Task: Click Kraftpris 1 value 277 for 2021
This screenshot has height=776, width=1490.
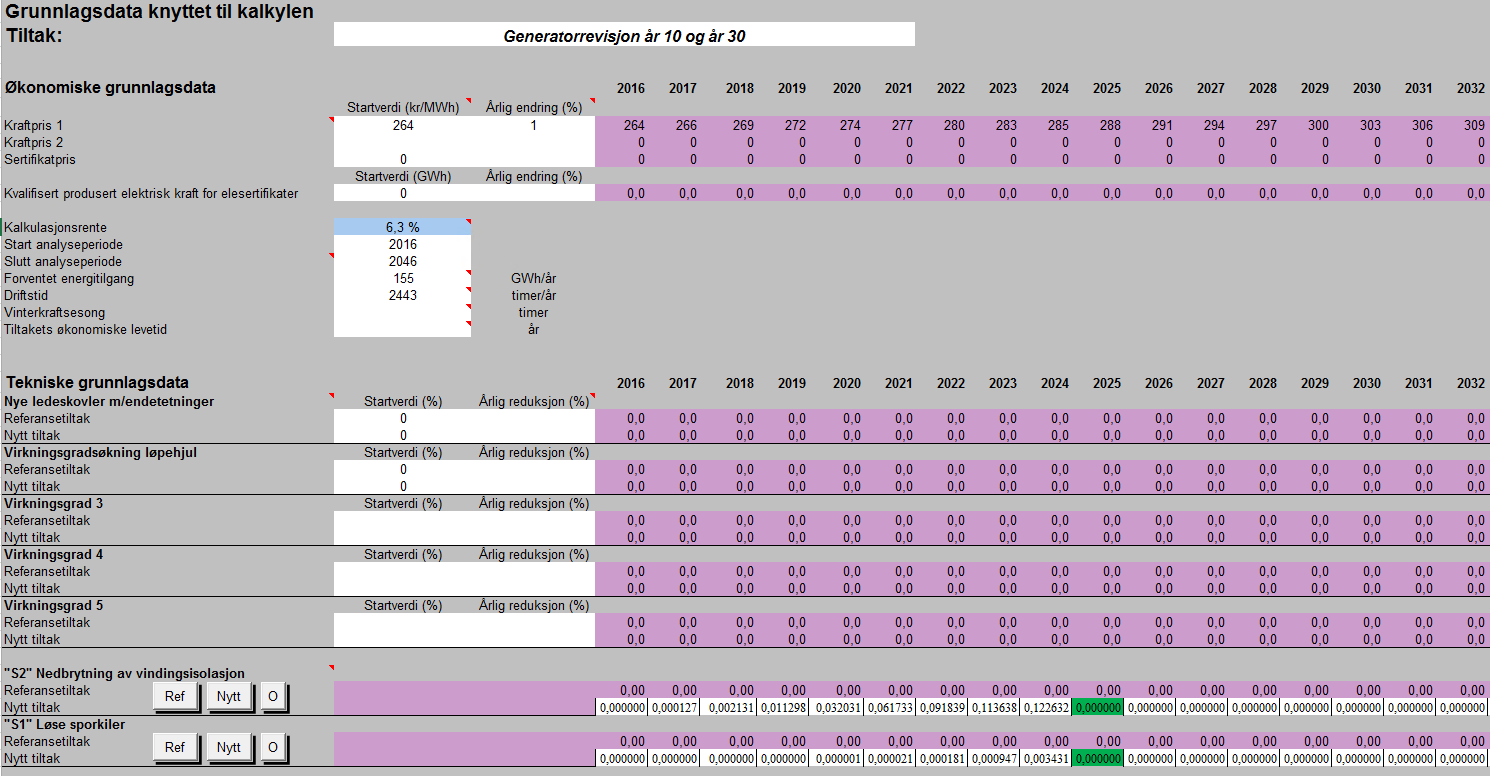Action: pos(902,126)
